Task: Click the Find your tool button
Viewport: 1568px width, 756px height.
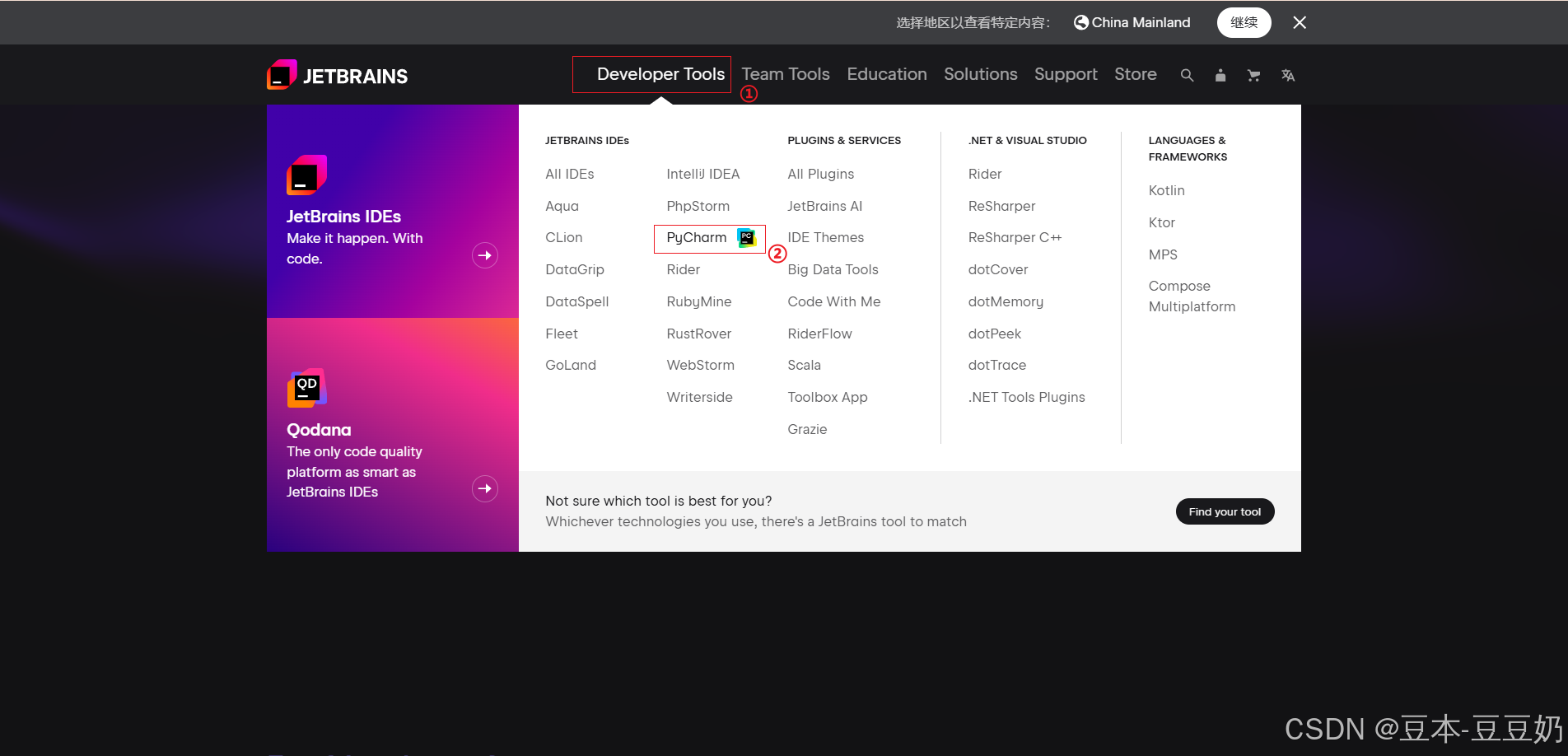Action: coord(1225,511)
